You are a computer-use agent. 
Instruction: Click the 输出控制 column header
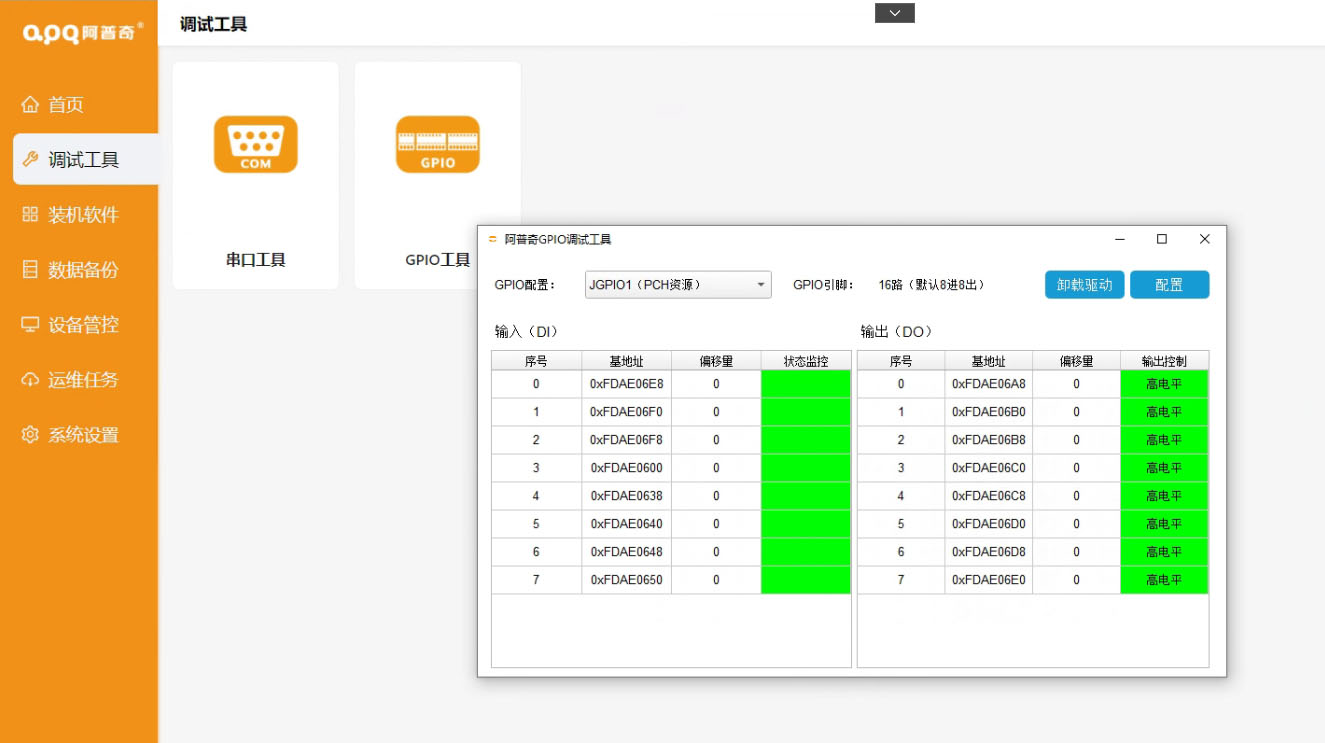(x=1164, y=361)
